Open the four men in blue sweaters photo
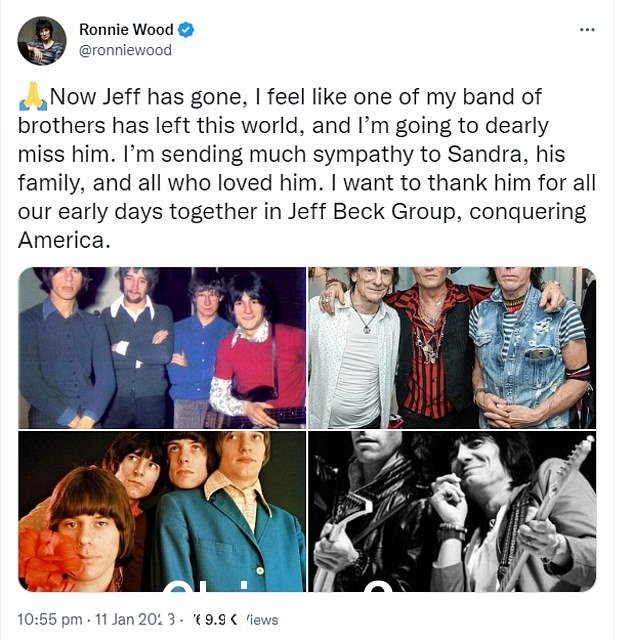Screen dimensions: 634x640 [162, 347]
